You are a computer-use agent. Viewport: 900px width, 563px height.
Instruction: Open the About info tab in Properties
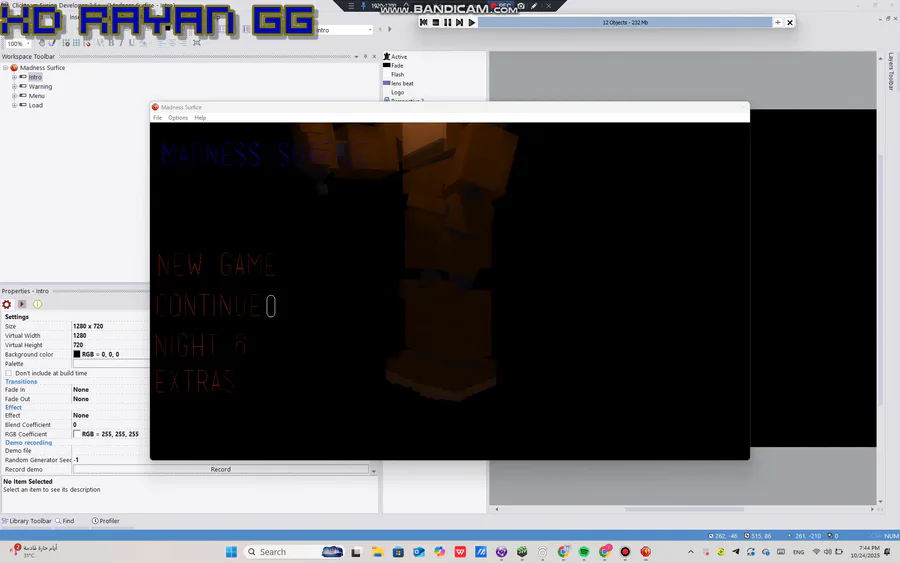[37, 304]
